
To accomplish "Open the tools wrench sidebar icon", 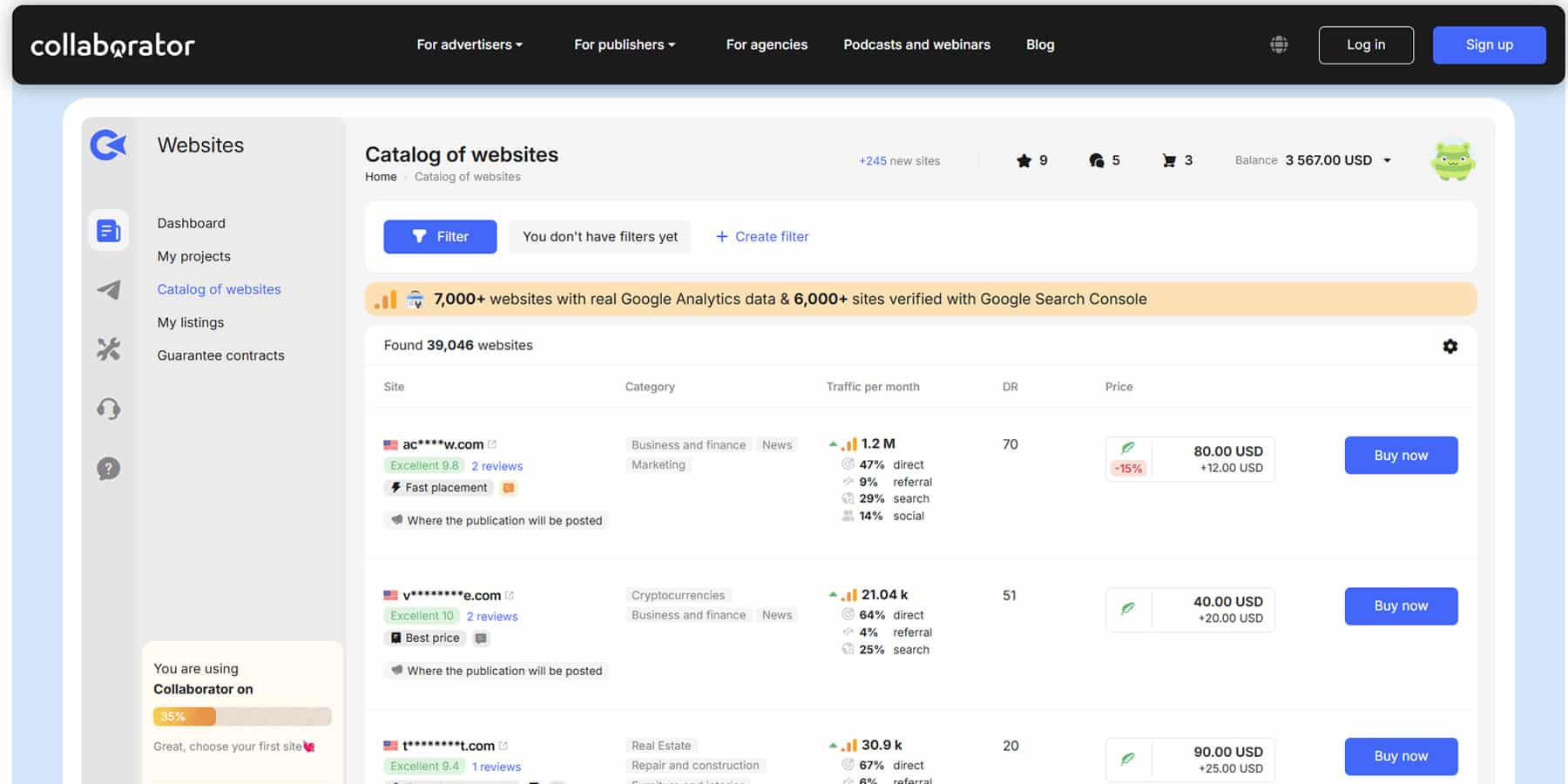I will (109, 349).
